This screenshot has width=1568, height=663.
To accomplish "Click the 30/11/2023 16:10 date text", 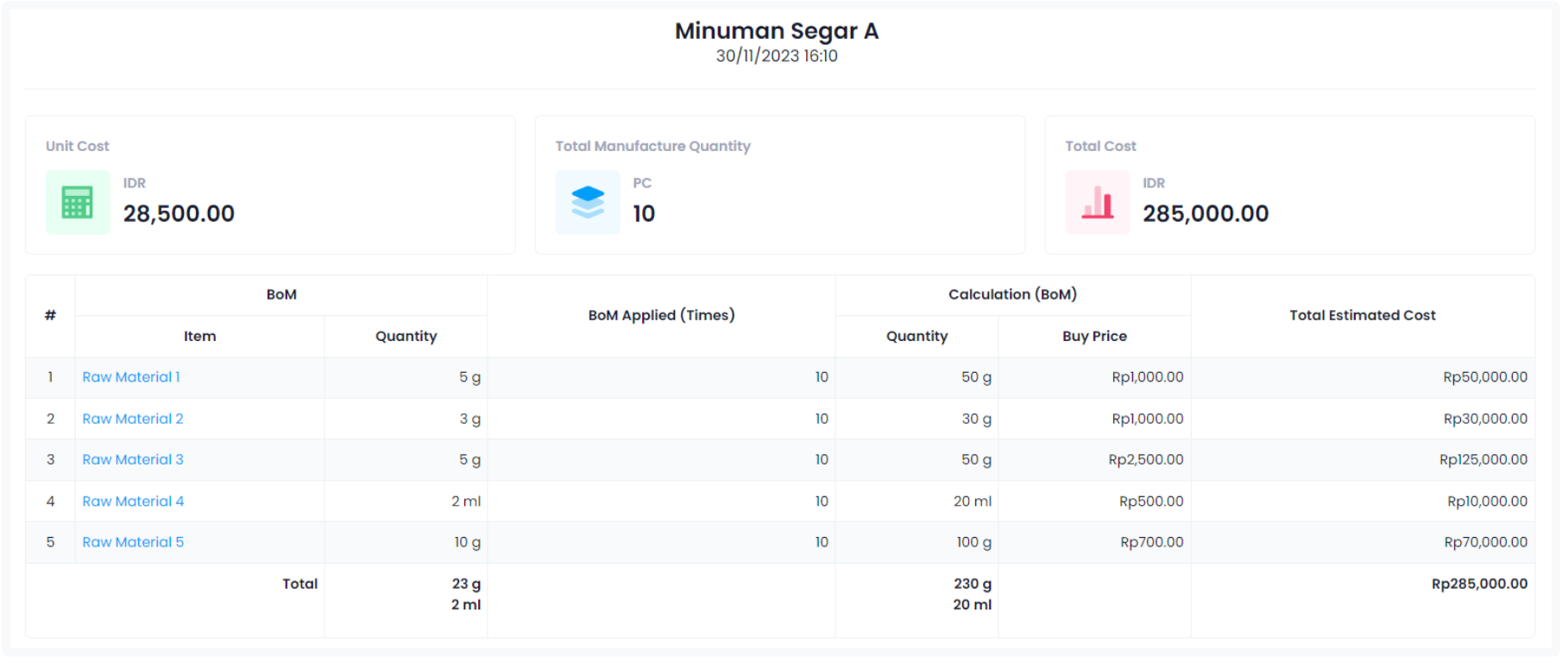I will click(777, 56).
